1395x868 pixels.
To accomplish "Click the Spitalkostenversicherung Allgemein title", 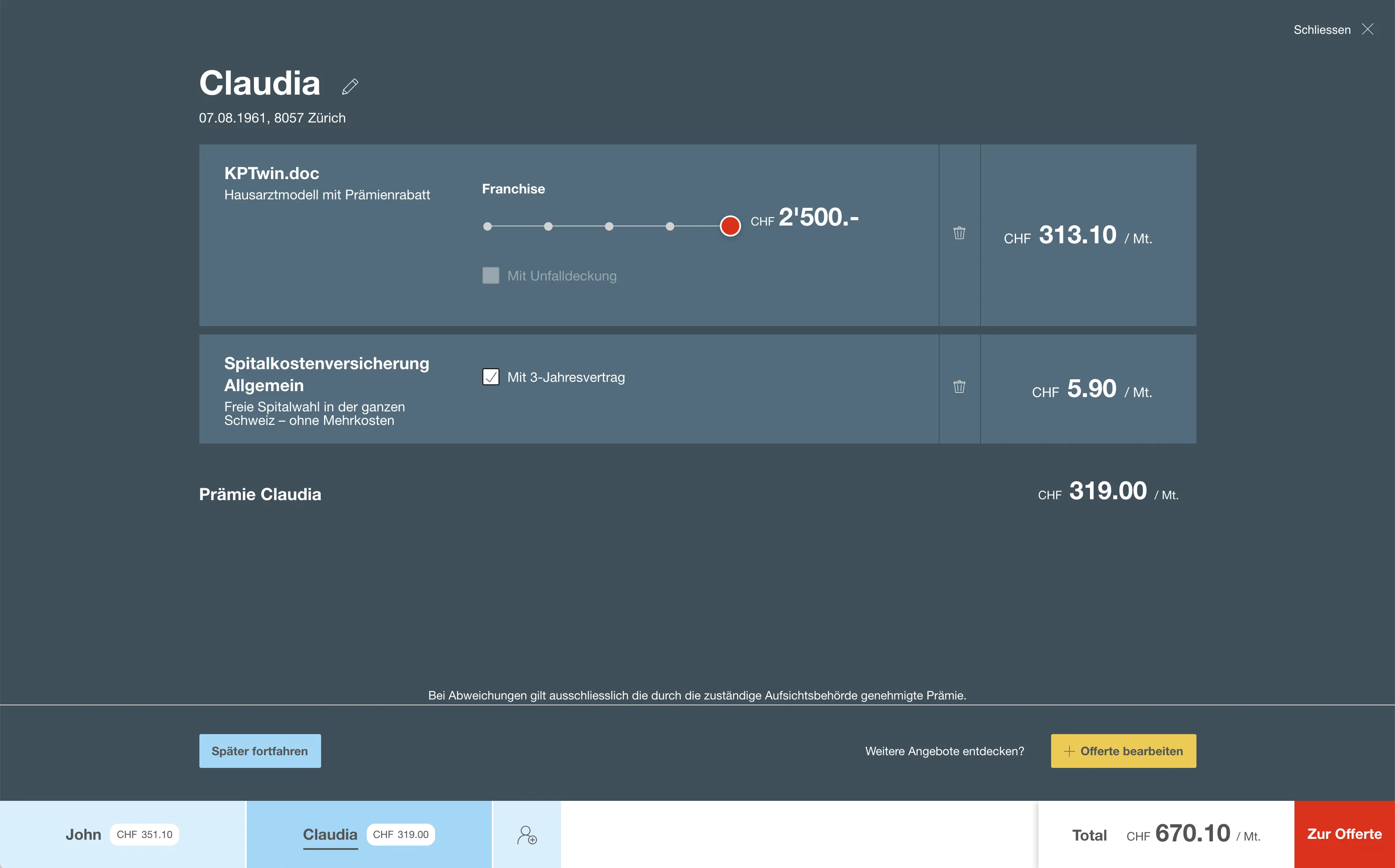I will click(327, 374).
